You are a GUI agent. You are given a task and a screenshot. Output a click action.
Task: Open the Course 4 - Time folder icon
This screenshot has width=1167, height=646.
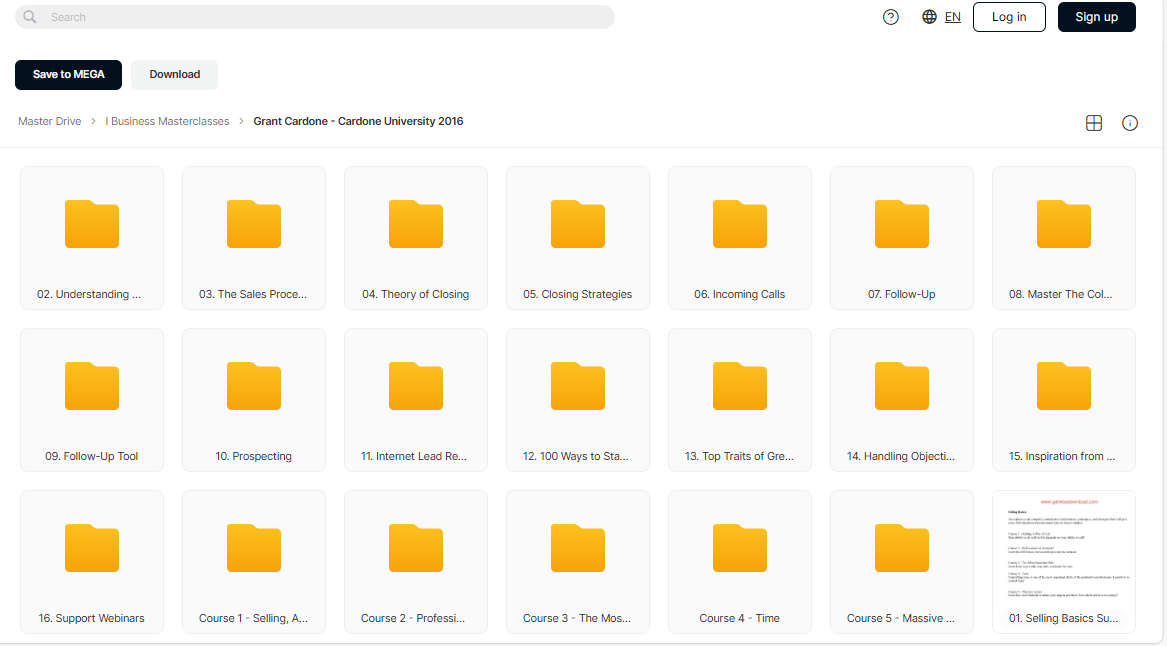[740, 549]
